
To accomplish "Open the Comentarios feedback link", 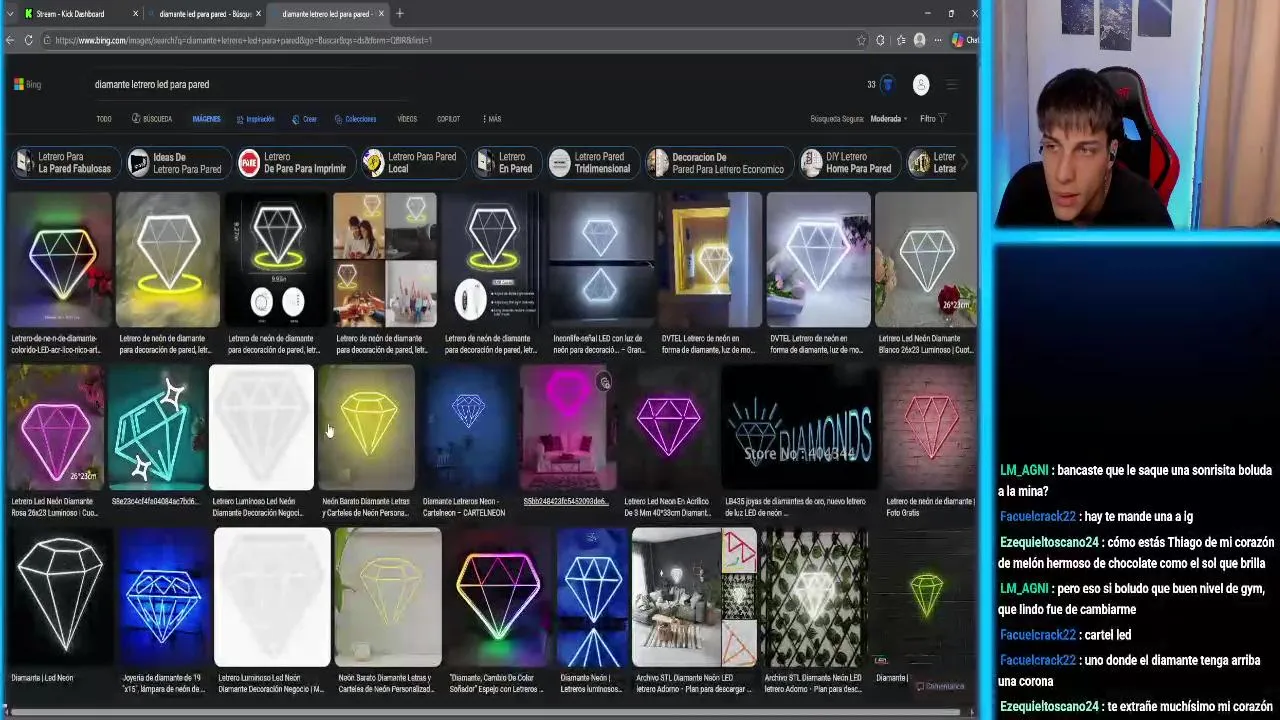I will [941, 686].
